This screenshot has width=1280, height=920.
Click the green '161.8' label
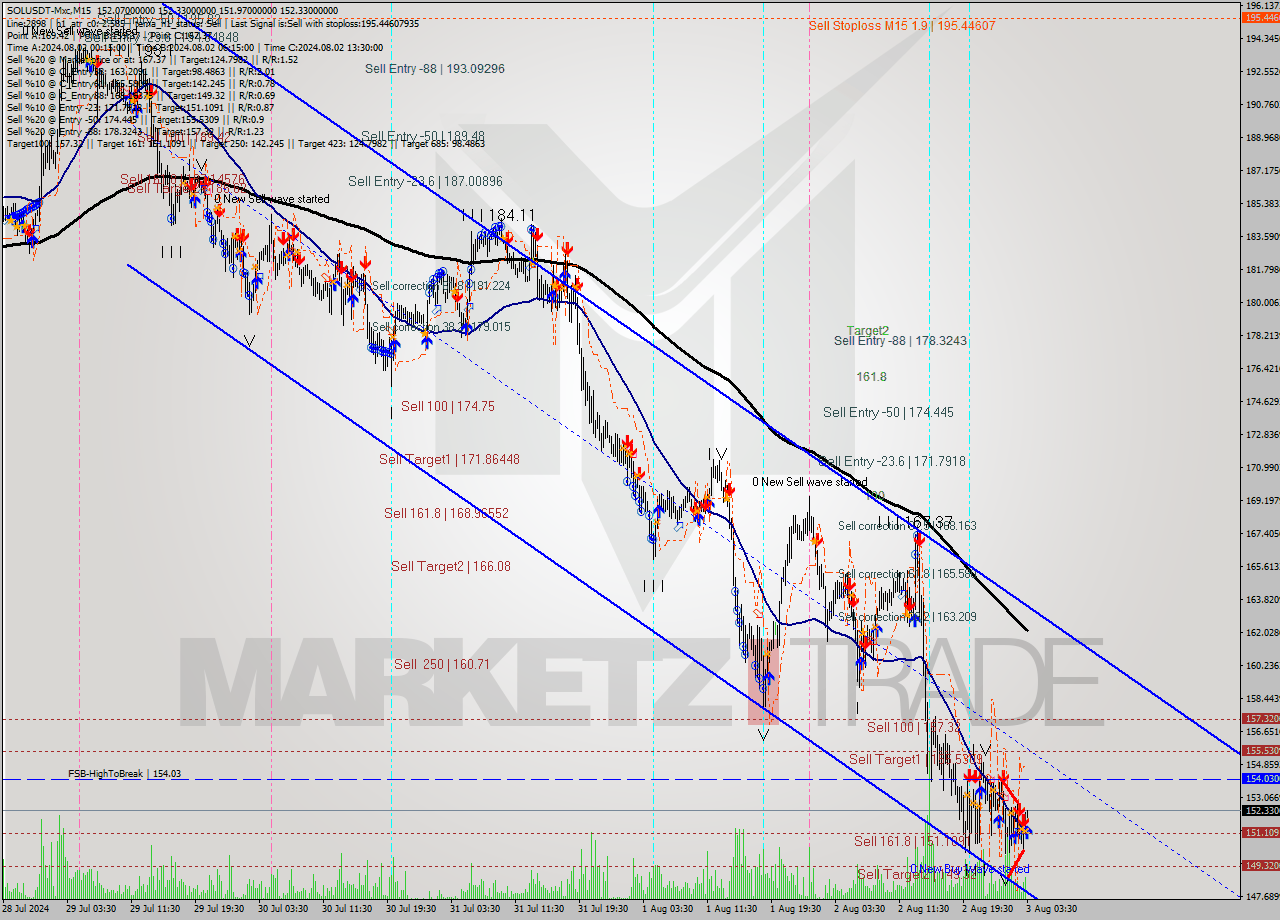(871, 376)
